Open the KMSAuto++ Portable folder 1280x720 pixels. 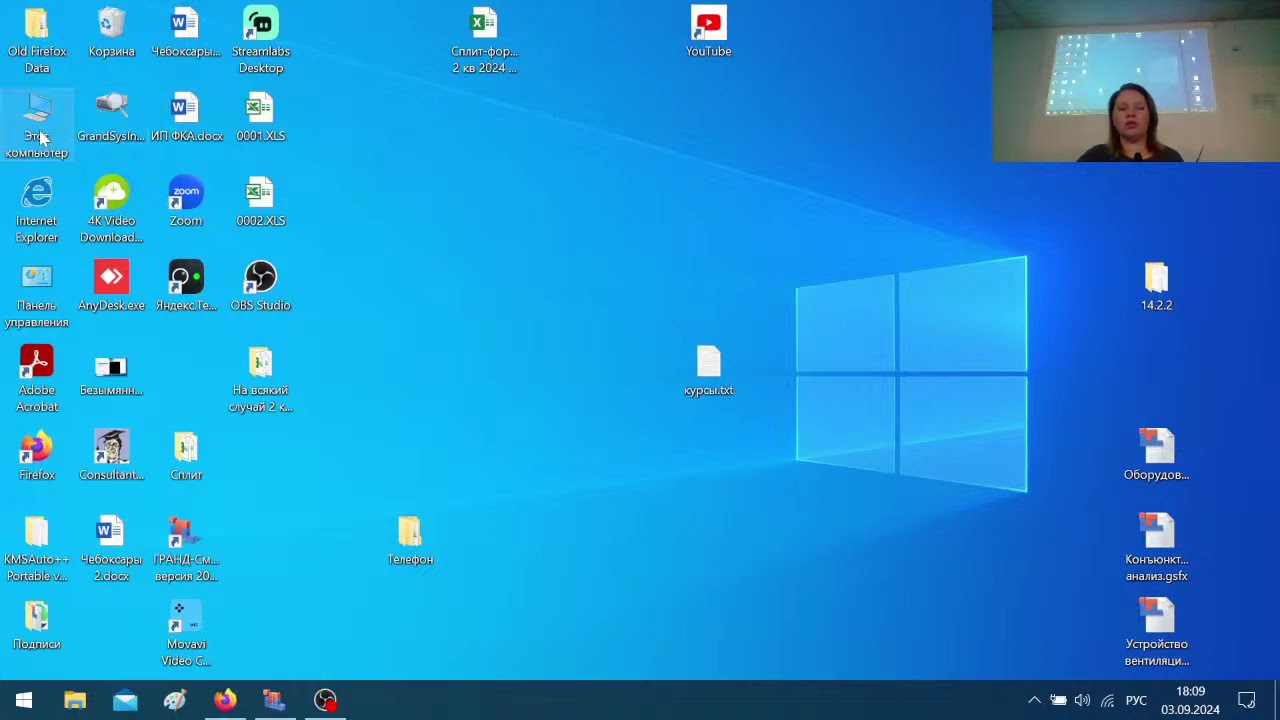pos(37,549)
